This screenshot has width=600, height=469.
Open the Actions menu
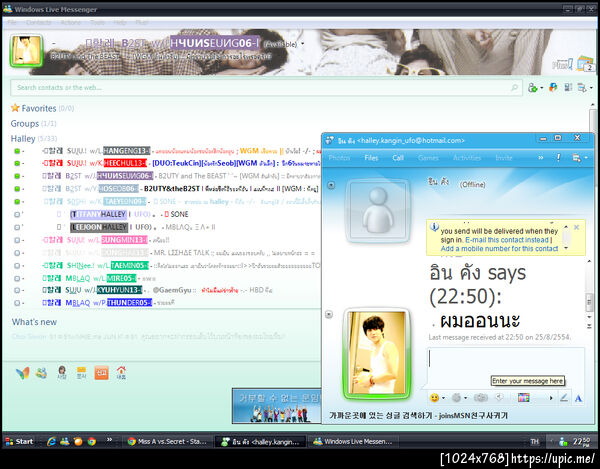click(71, 22)
